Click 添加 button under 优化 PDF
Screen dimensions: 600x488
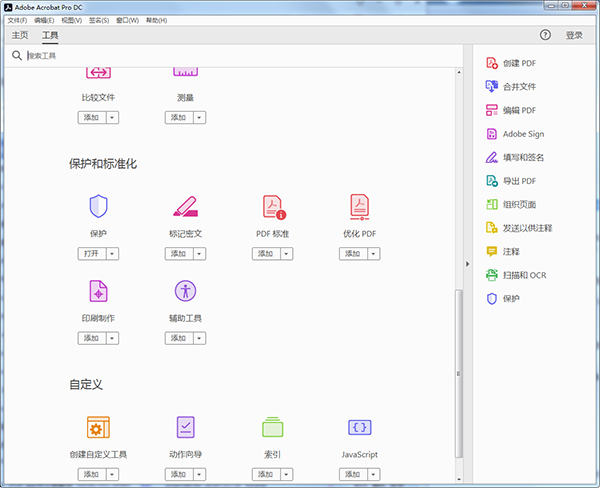353,254
